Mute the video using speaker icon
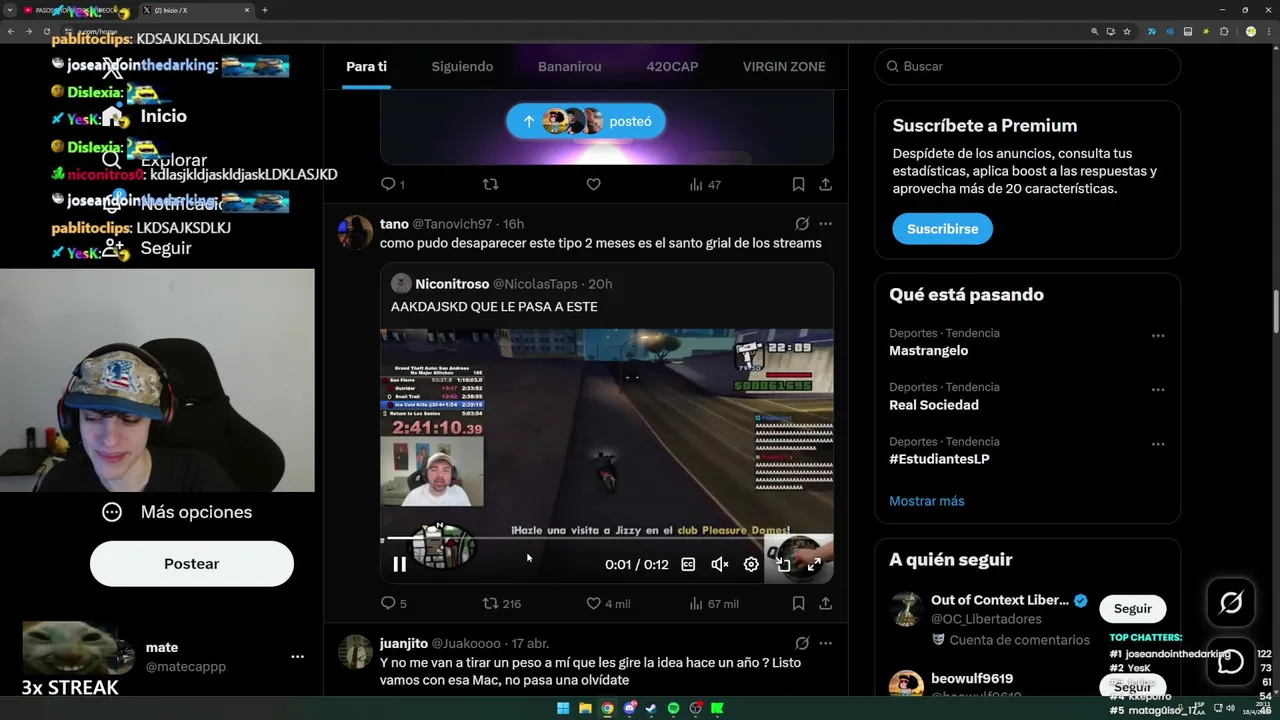 click(x=720, y=564)
